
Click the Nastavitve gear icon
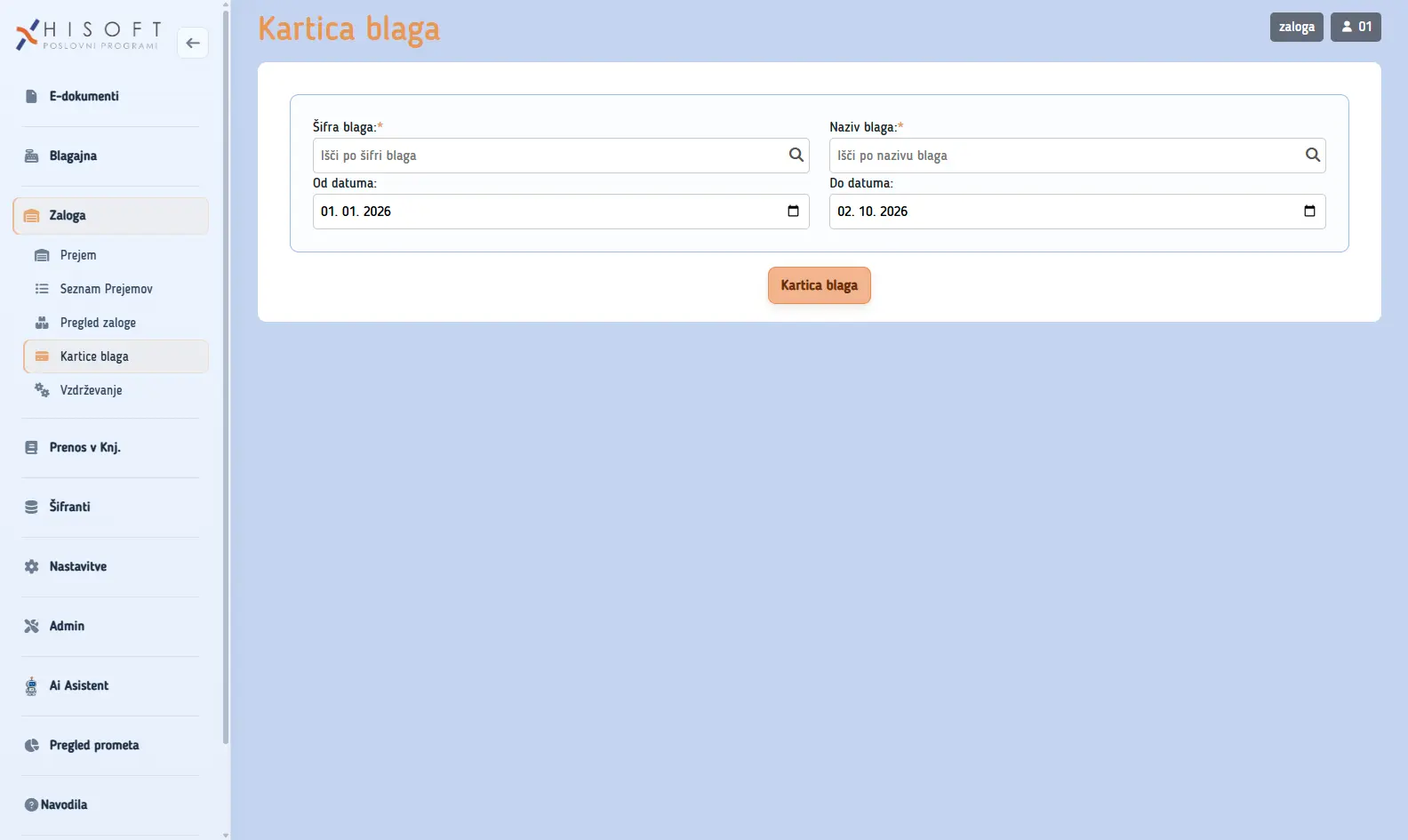tap(31, 566)
